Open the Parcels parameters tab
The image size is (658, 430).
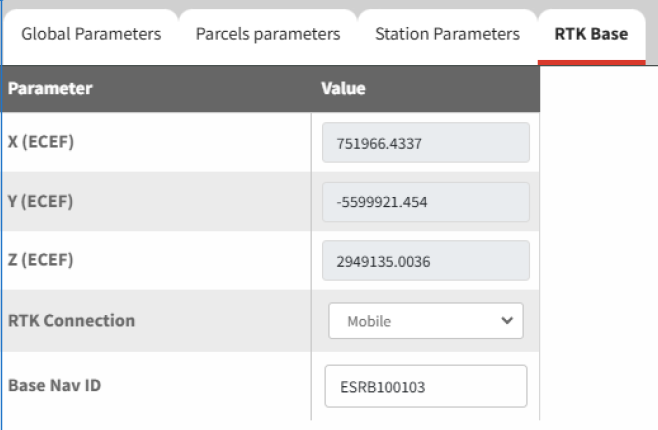267,34
